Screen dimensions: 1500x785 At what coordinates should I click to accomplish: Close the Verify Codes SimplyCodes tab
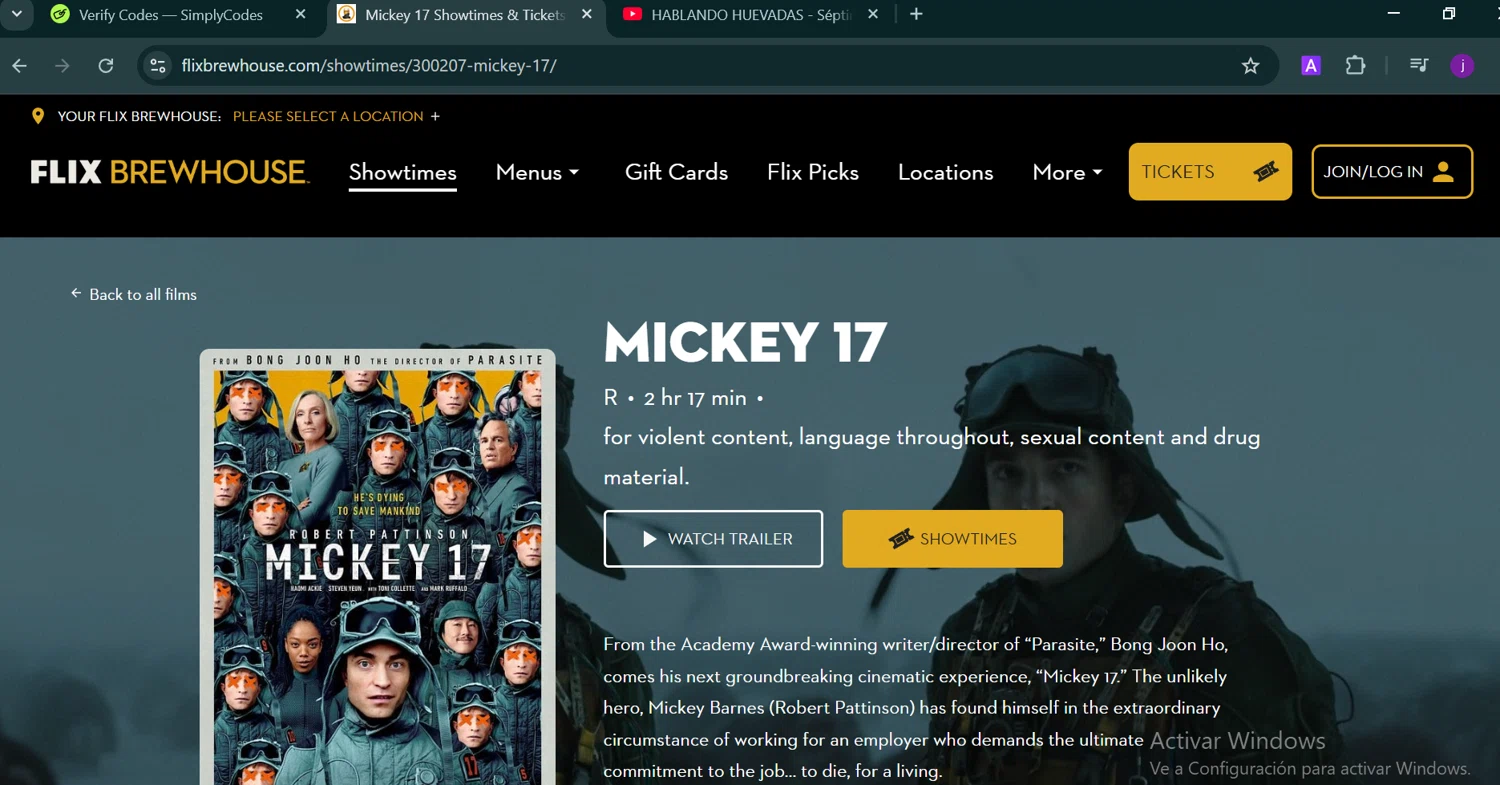[301, 15]
